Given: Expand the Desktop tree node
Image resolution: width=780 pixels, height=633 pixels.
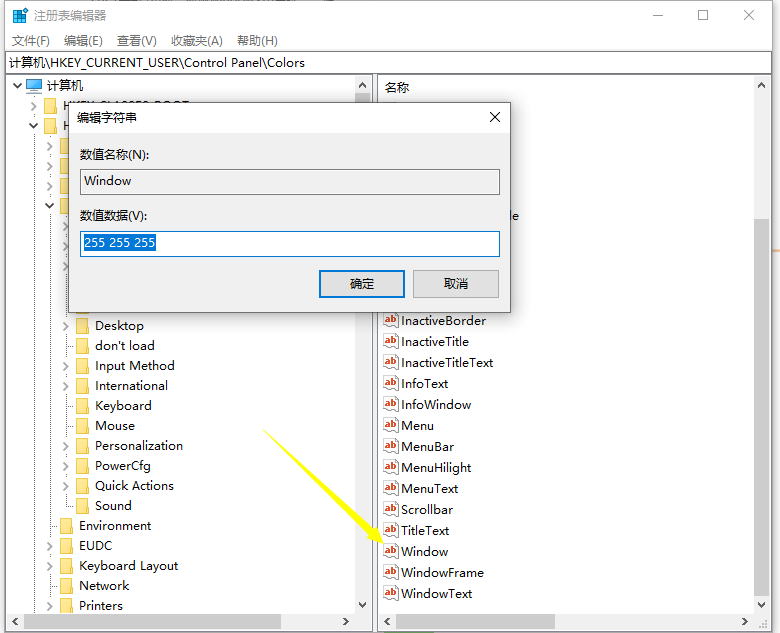Looking at the screenshot, I should point(66,326).
